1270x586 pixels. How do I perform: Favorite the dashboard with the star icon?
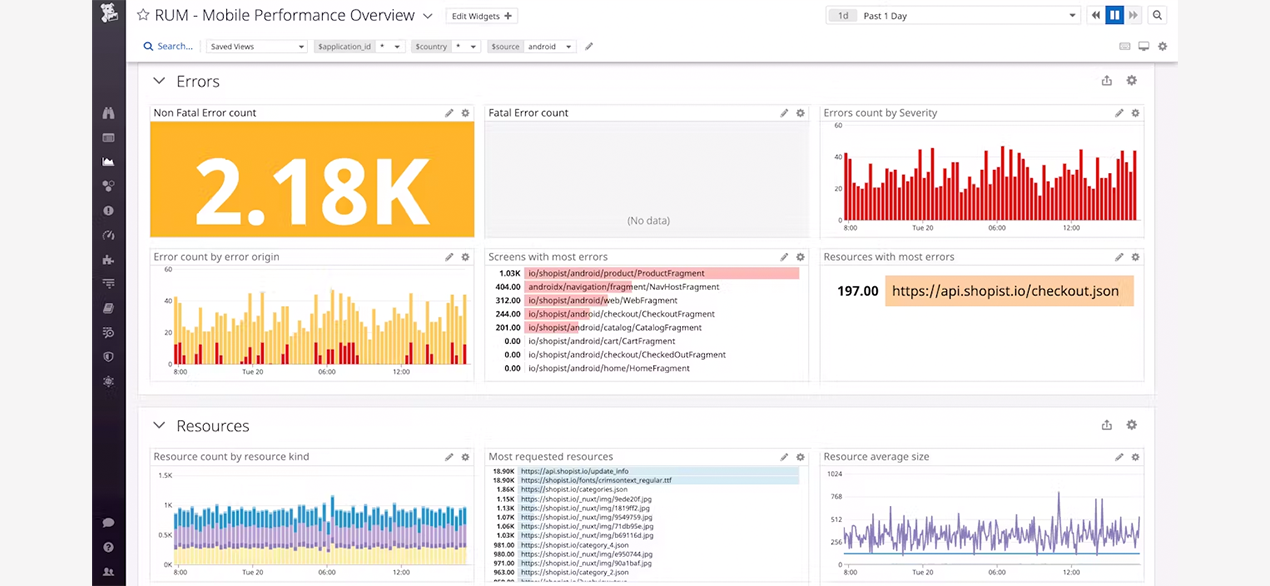click(x=143, y=16)
